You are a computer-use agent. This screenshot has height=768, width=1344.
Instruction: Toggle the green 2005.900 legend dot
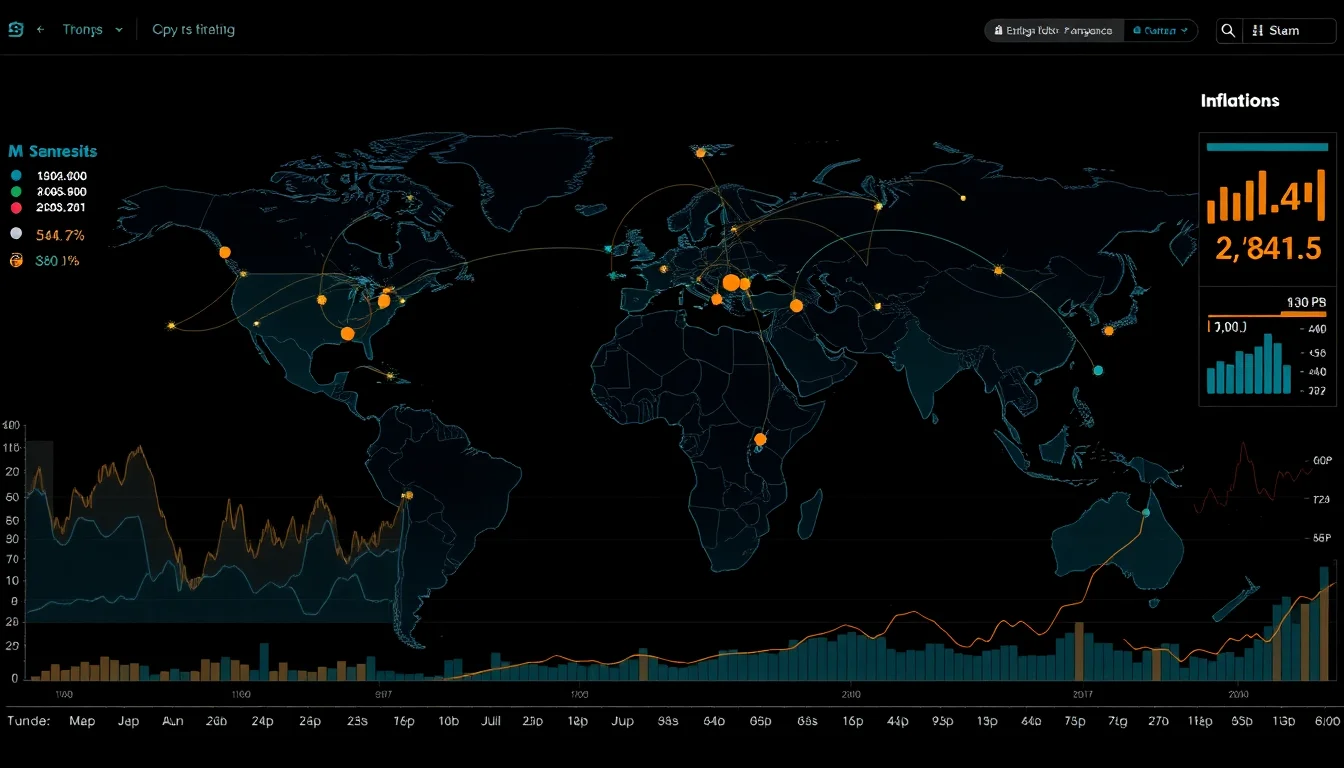click(14, 191)
